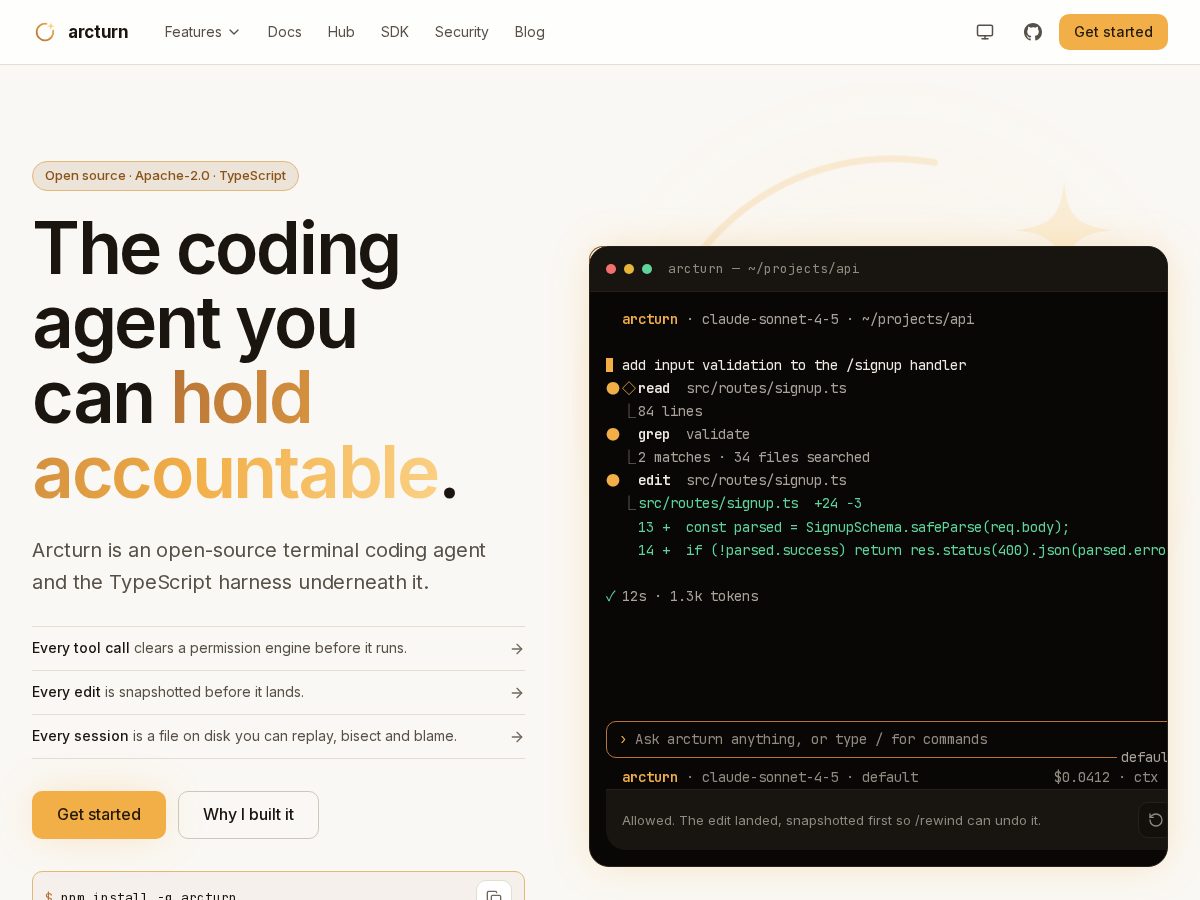Click 'add input validation to the /signup handler' prompt
The image size is (1200, 900).
coord(794,365)
